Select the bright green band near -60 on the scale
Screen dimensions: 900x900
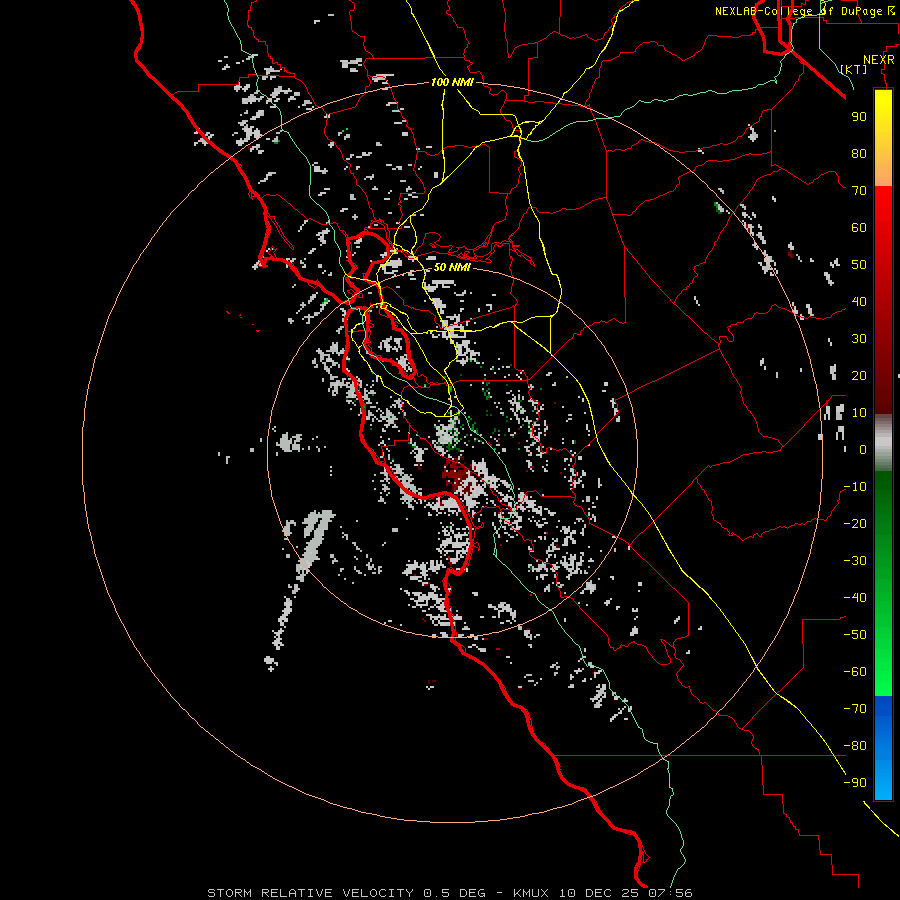click(x=883, y=674)
